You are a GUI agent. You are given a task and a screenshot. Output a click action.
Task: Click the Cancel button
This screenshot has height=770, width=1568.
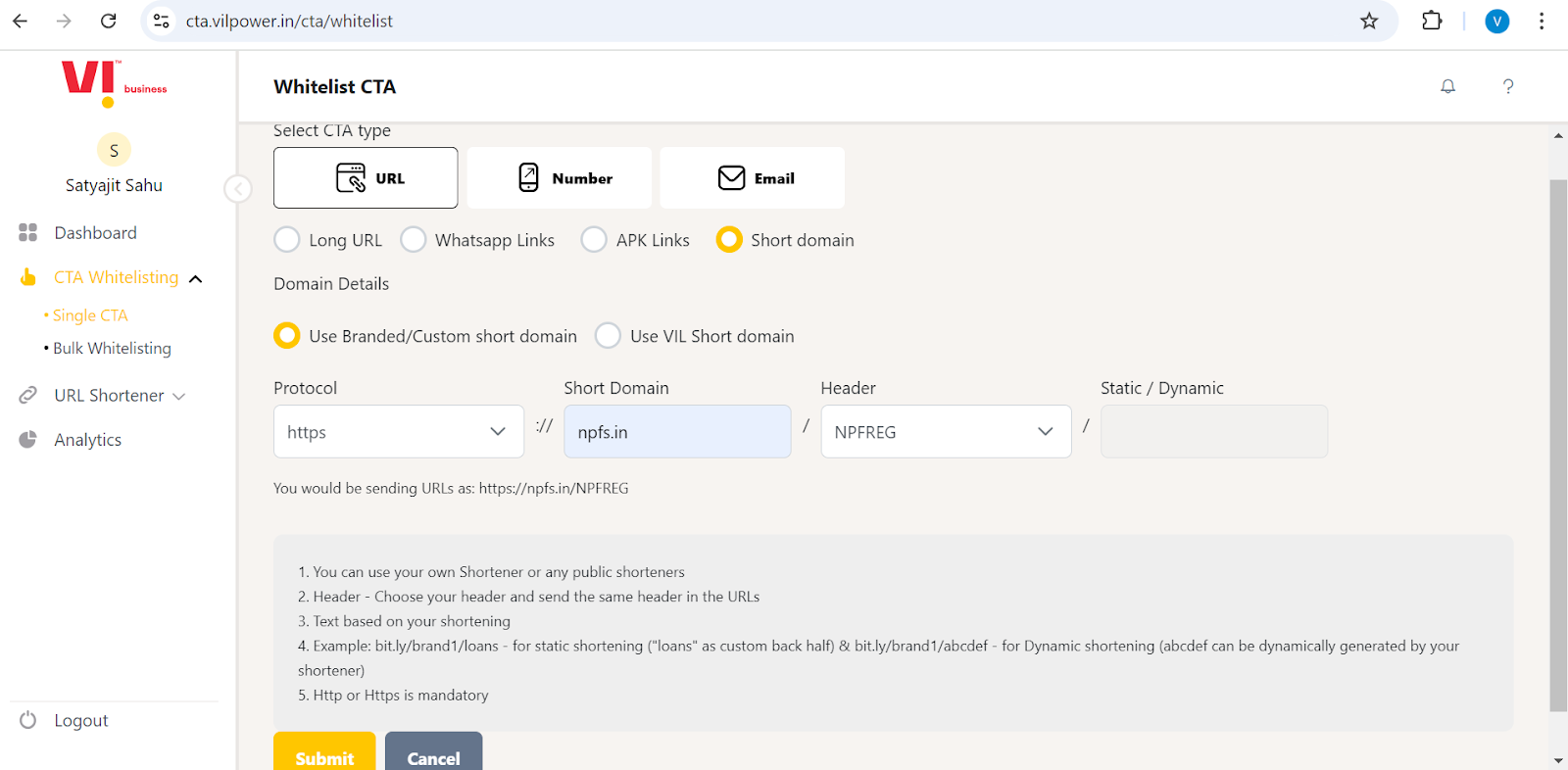433,755
